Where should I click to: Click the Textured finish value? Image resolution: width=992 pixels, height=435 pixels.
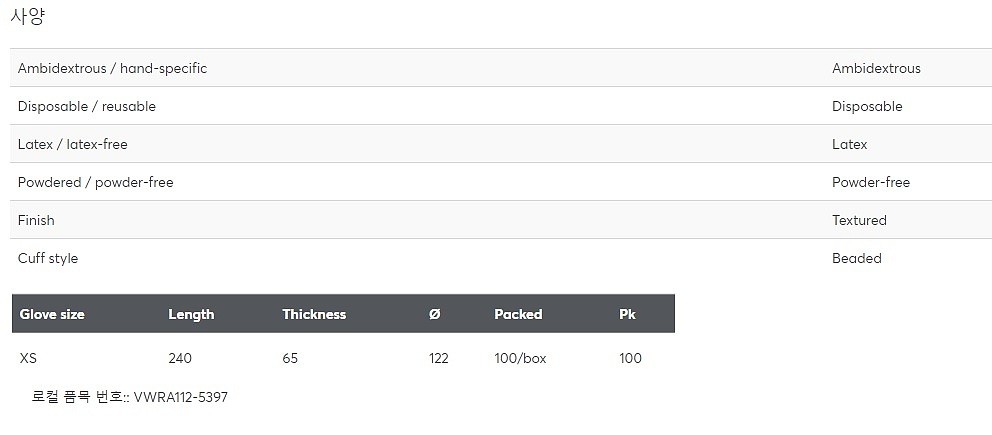pyautogui.click(x=859, y=220)
